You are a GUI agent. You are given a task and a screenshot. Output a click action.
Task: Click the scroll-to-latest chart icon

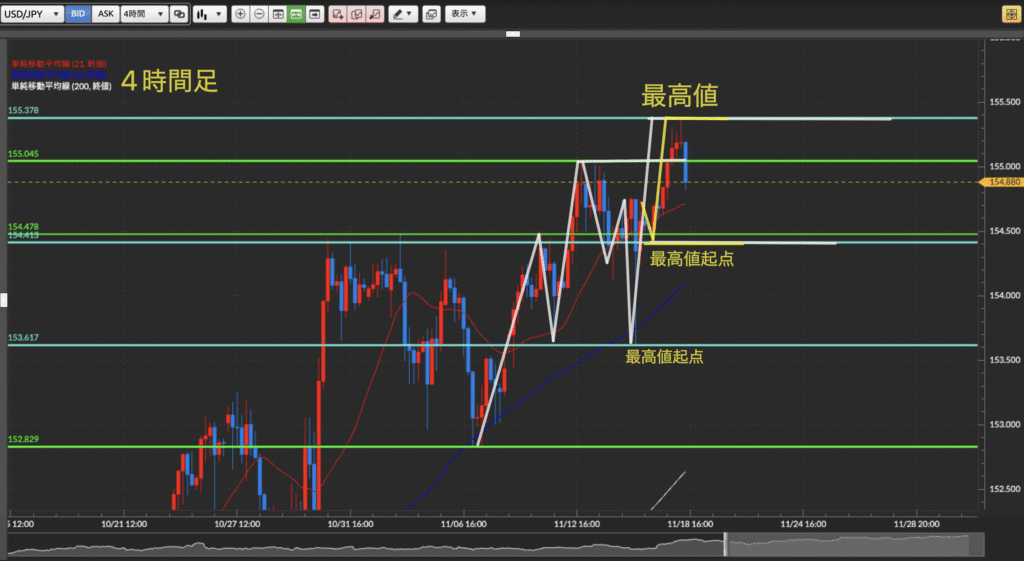[x=315, y=15]
